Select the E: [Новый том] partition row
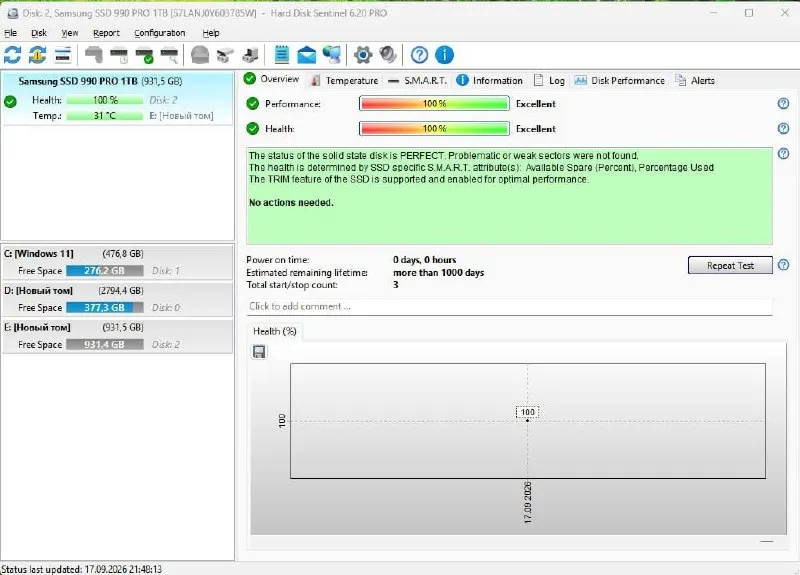Screen dimensions: 800x575 [117, 336]
